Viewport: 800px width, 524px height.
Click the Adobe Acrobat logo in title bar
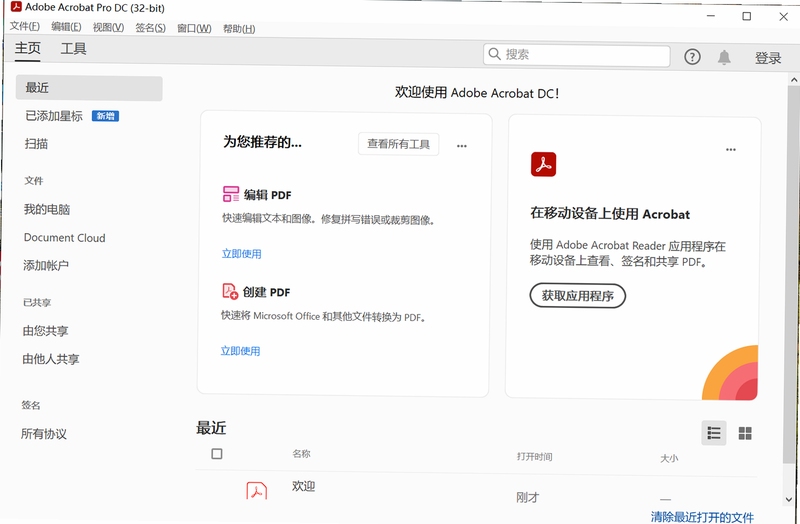(x=16, y=7)
